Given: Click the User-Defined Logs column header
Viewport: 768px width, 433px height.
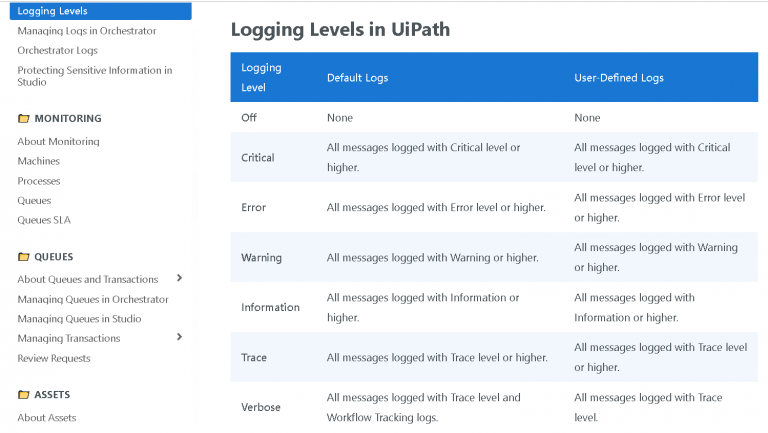Looking at the screenshot, I should (x=618, y=78).
